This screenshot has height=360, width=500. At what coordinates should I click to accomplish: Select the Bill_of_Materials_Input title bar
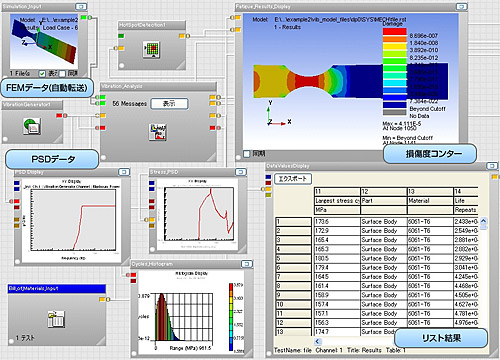pyautogui.click(x=57, y=289)
